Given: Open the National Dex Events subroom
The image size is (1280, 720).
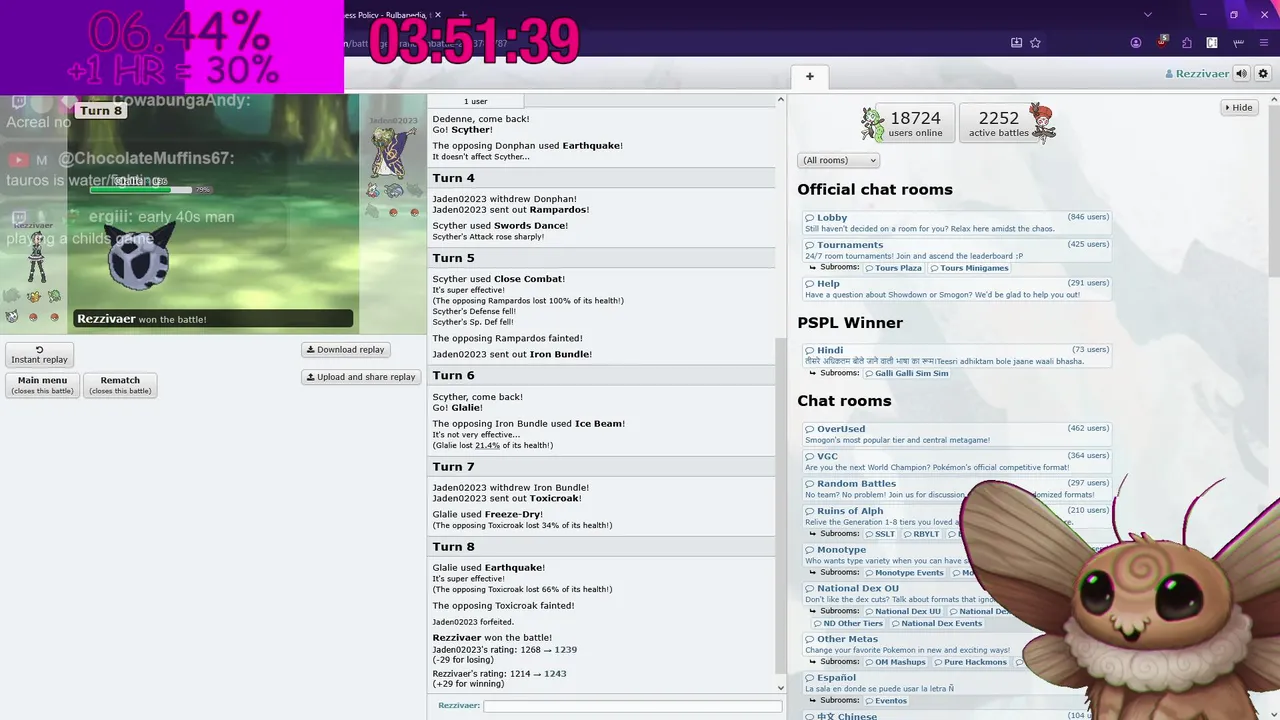Looking at the screenshot, I should (937, 623).
